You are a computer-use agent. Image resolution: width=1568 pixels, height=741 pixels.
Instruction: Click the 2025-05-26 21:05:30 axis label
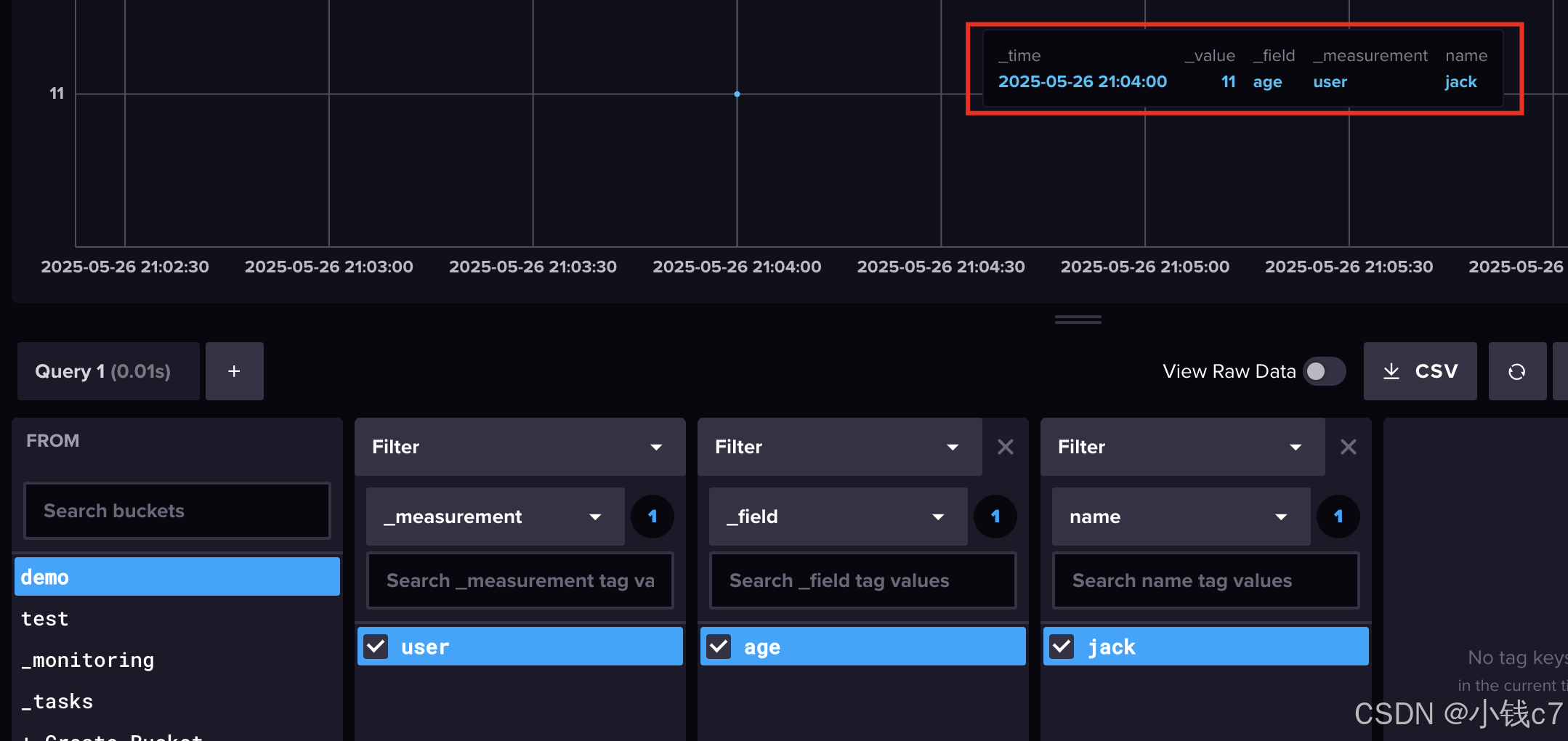[1349, 267]
